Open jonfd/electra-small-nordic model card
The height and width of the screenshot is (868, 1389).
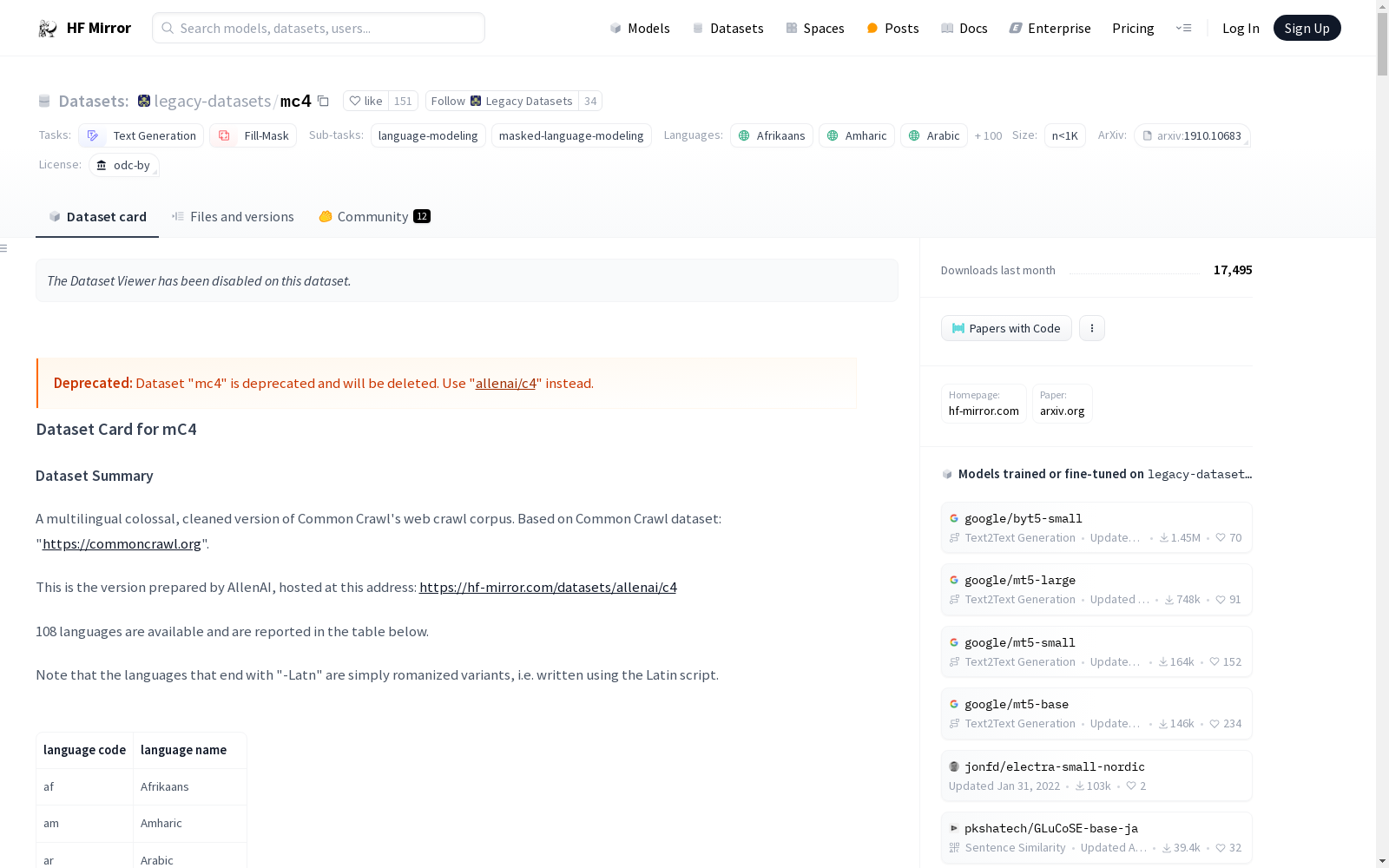tap(1096, 775)
